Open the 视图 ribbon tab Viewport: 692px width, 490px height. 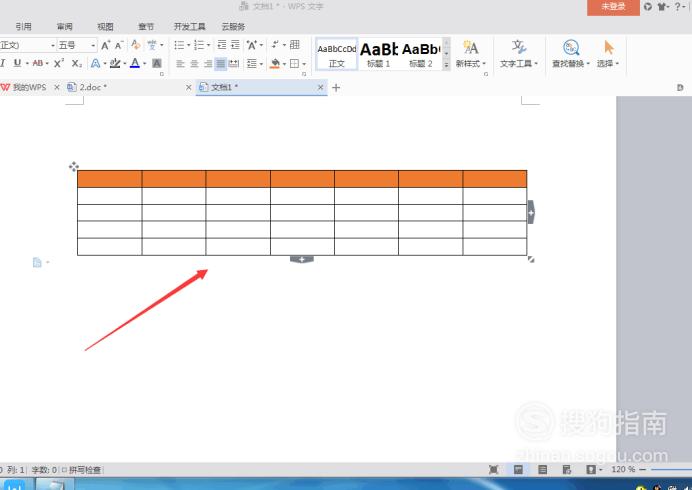tap(105, 26)
